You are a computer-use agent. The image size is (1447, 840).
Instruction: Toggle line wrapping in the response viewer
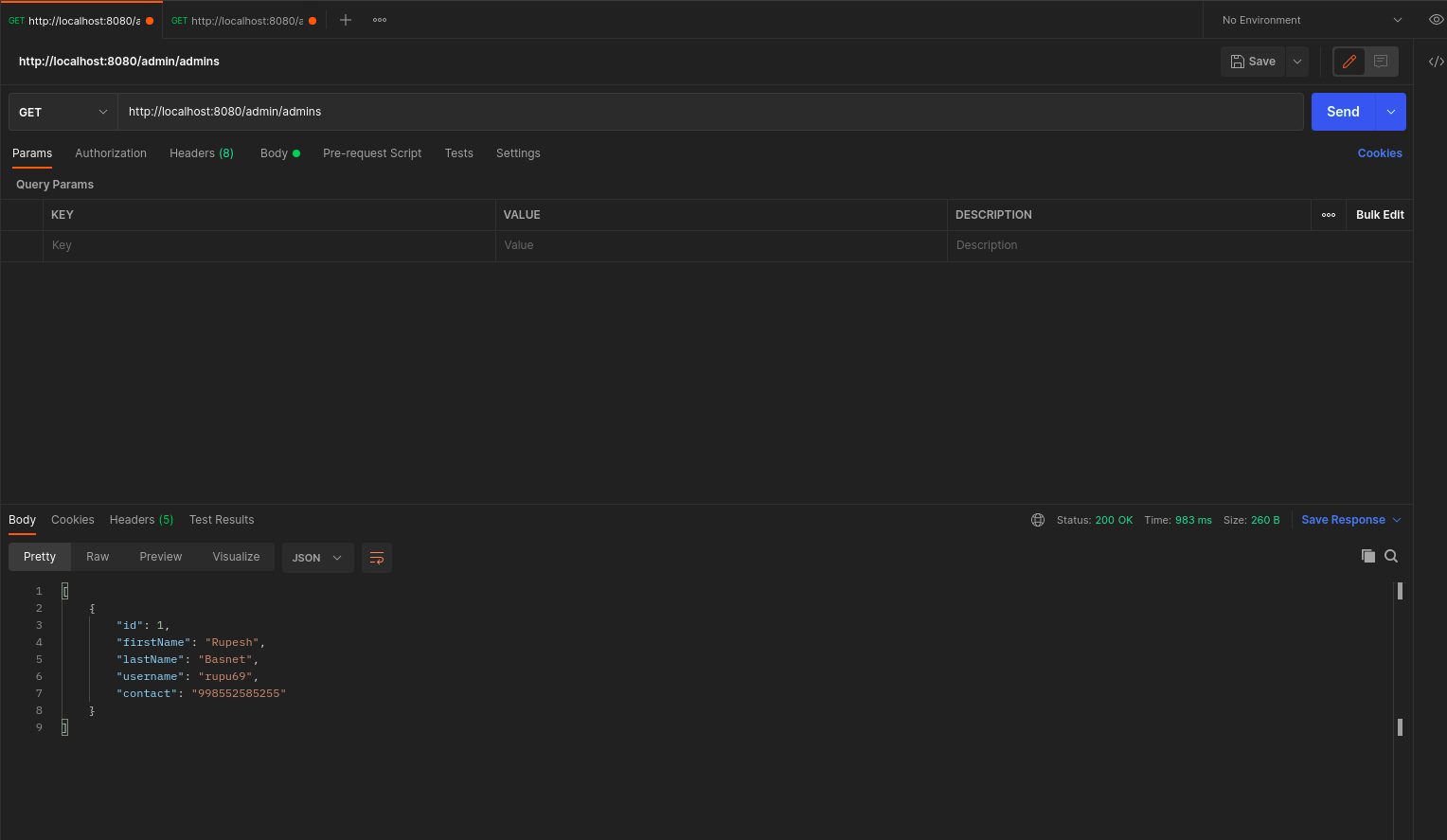(376, 558)
